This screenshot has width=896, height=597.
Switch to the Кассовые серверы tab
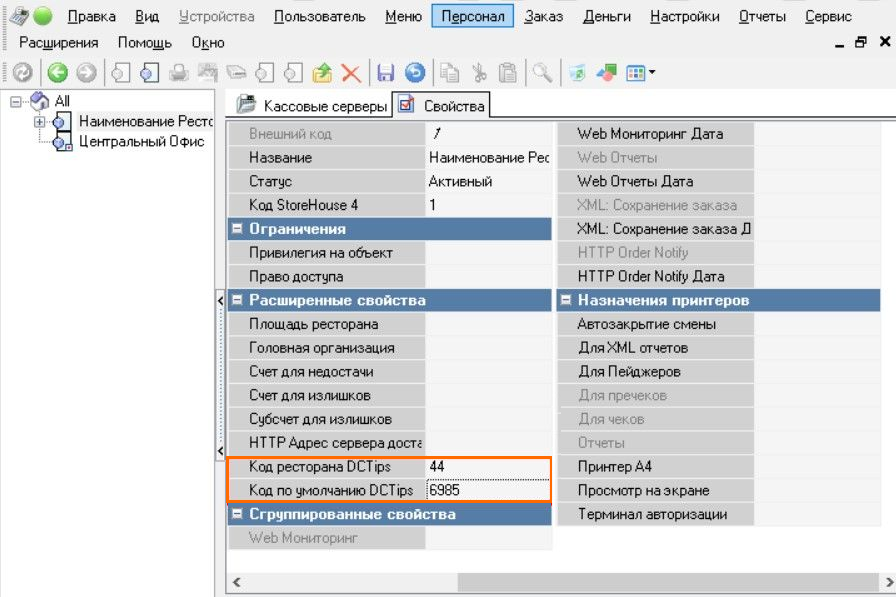coord(313,105)
